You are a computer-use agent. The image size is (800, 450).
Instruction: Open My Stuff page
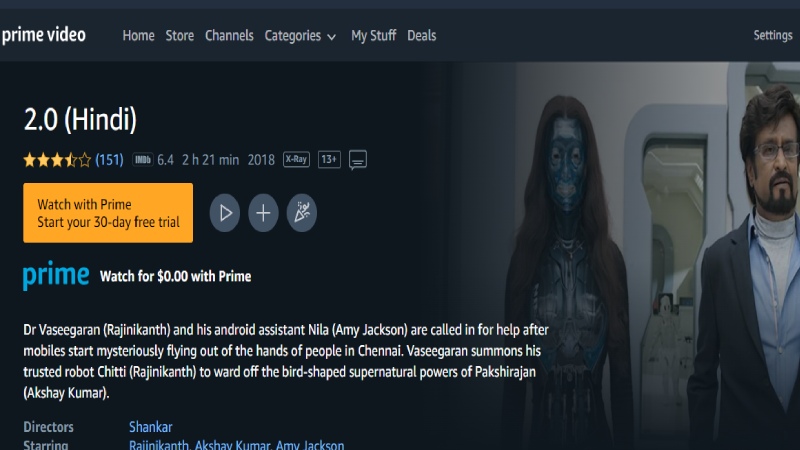(x=373, y=36)
